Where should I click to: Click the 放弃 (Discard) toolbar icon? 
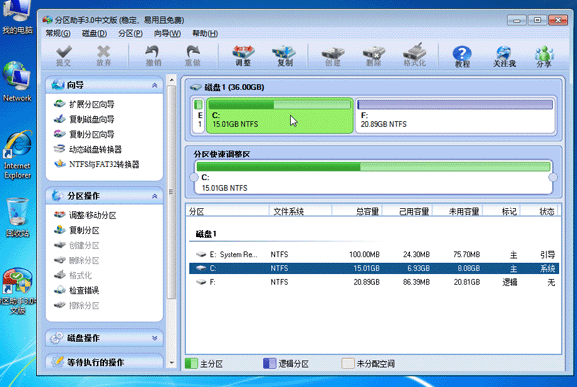(104, 56)
